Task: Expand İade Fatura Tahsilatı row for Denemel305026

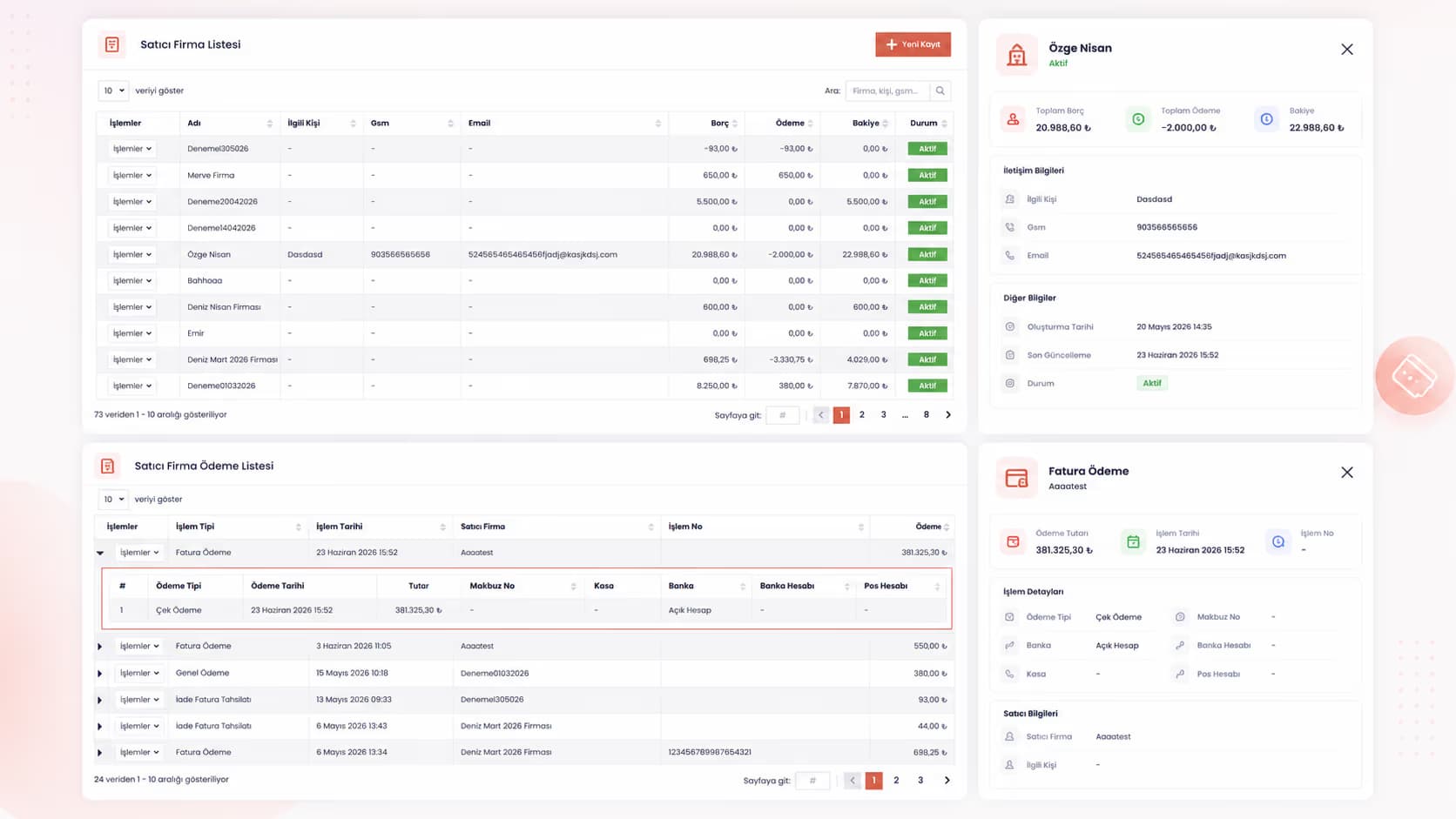Action: click(x=100, y=700)
